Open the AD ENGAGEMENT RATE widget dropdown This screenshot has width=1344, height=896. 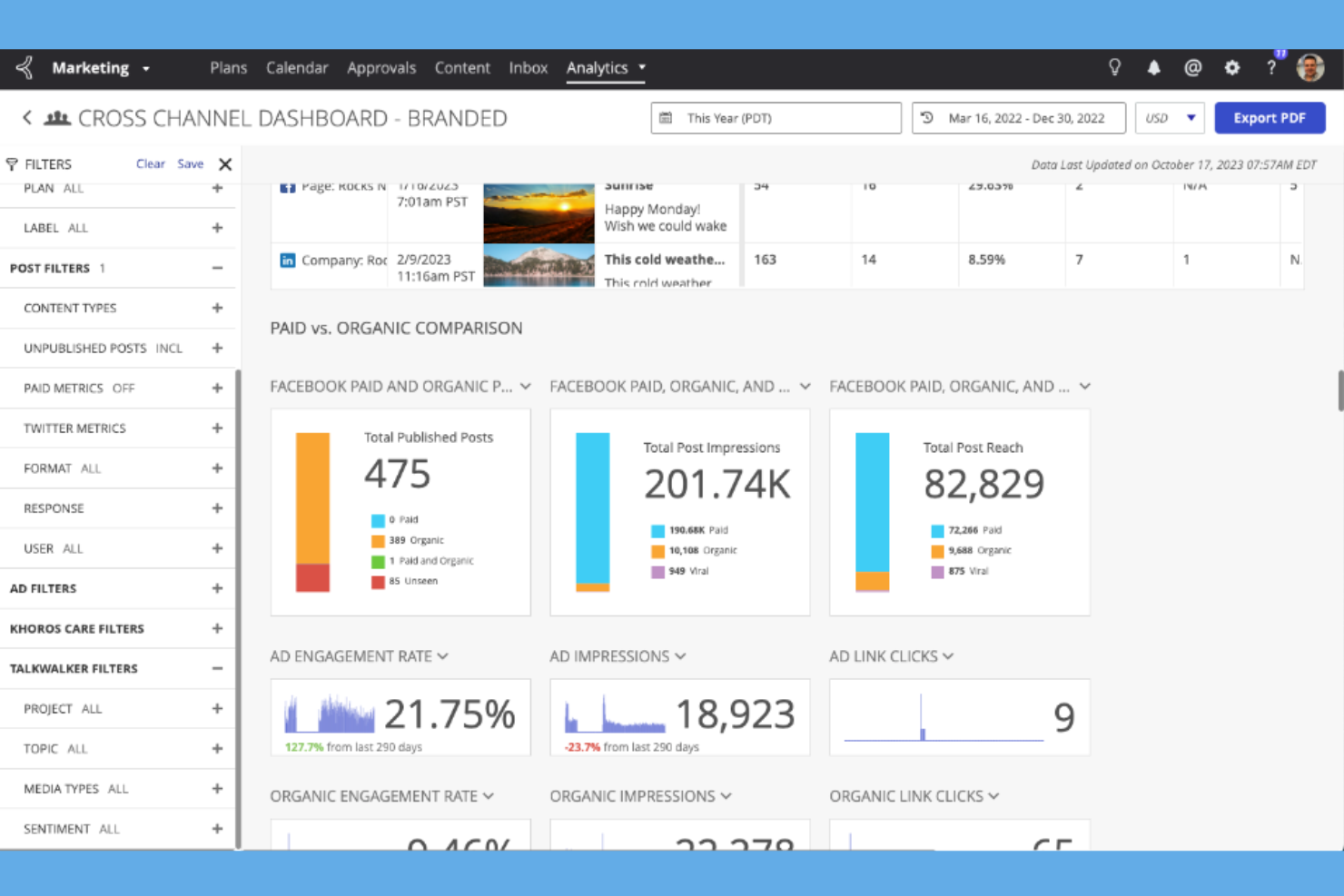pyautogui.click(x=442, y=656)
